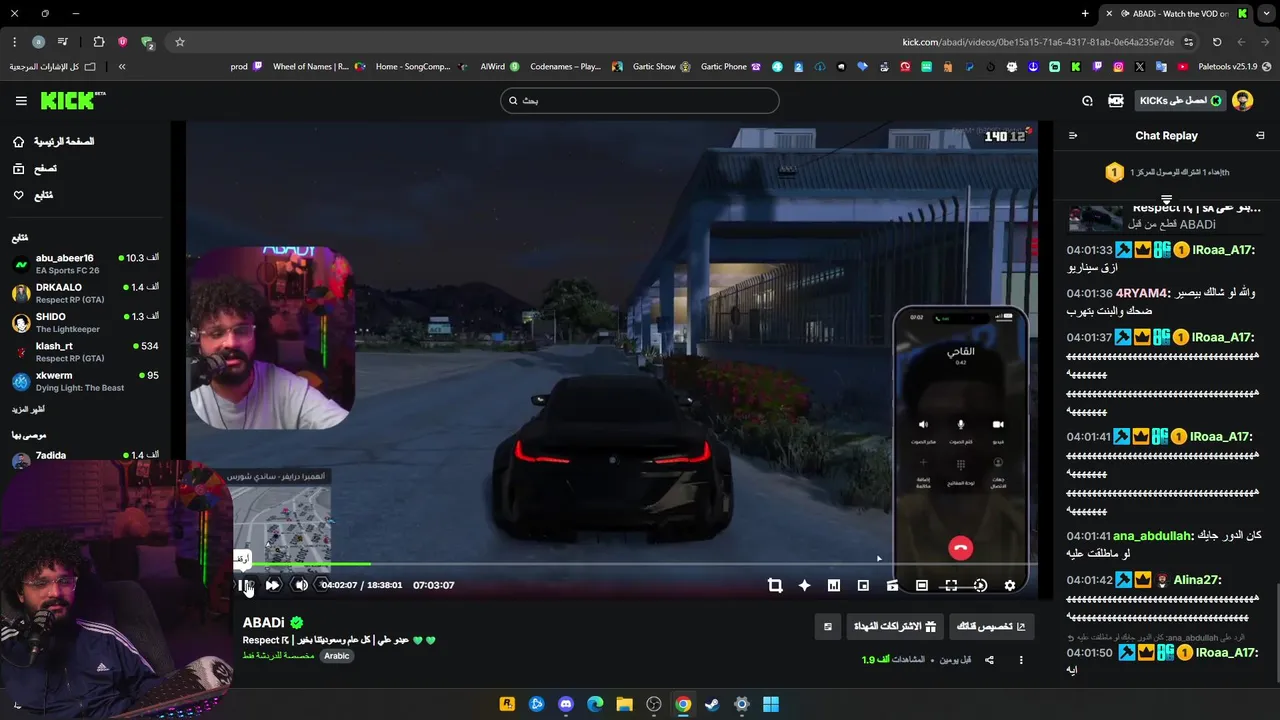Click Alina27 username in chat
Screen dimensions: 1280x720
pyautogui.click(x=1198, y=580)
